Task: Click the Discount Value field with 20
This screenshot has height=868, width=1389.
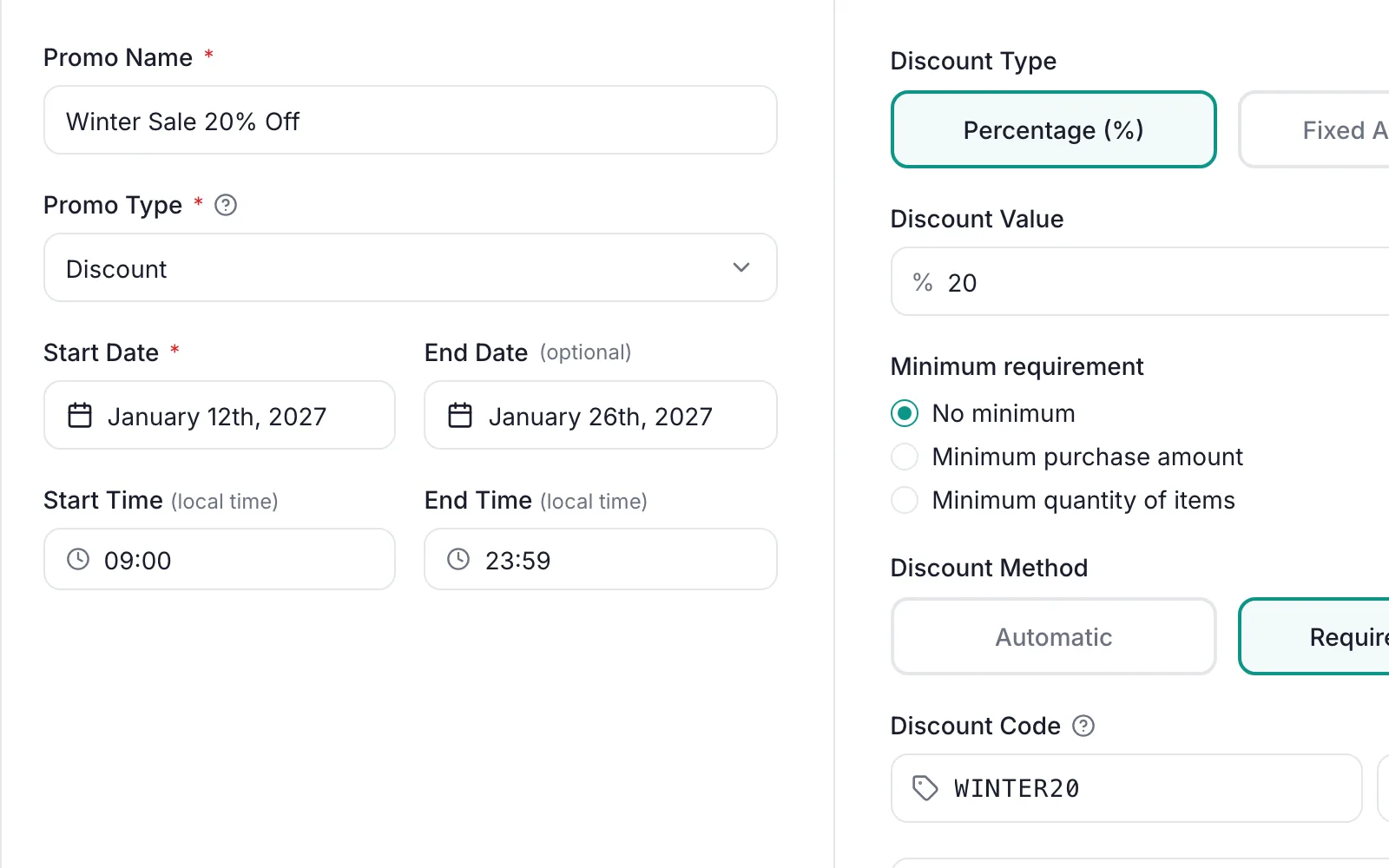Action: (x=1140, y=281)
